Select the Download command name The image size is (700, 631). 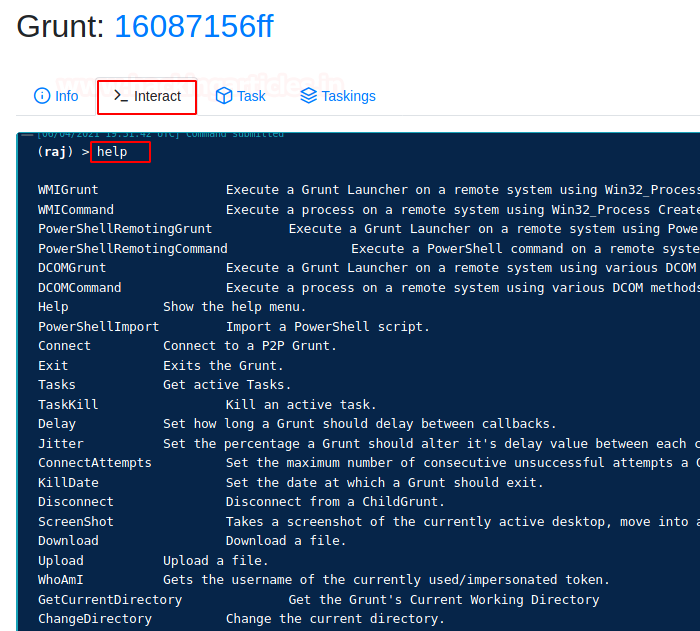click(68, 541)
